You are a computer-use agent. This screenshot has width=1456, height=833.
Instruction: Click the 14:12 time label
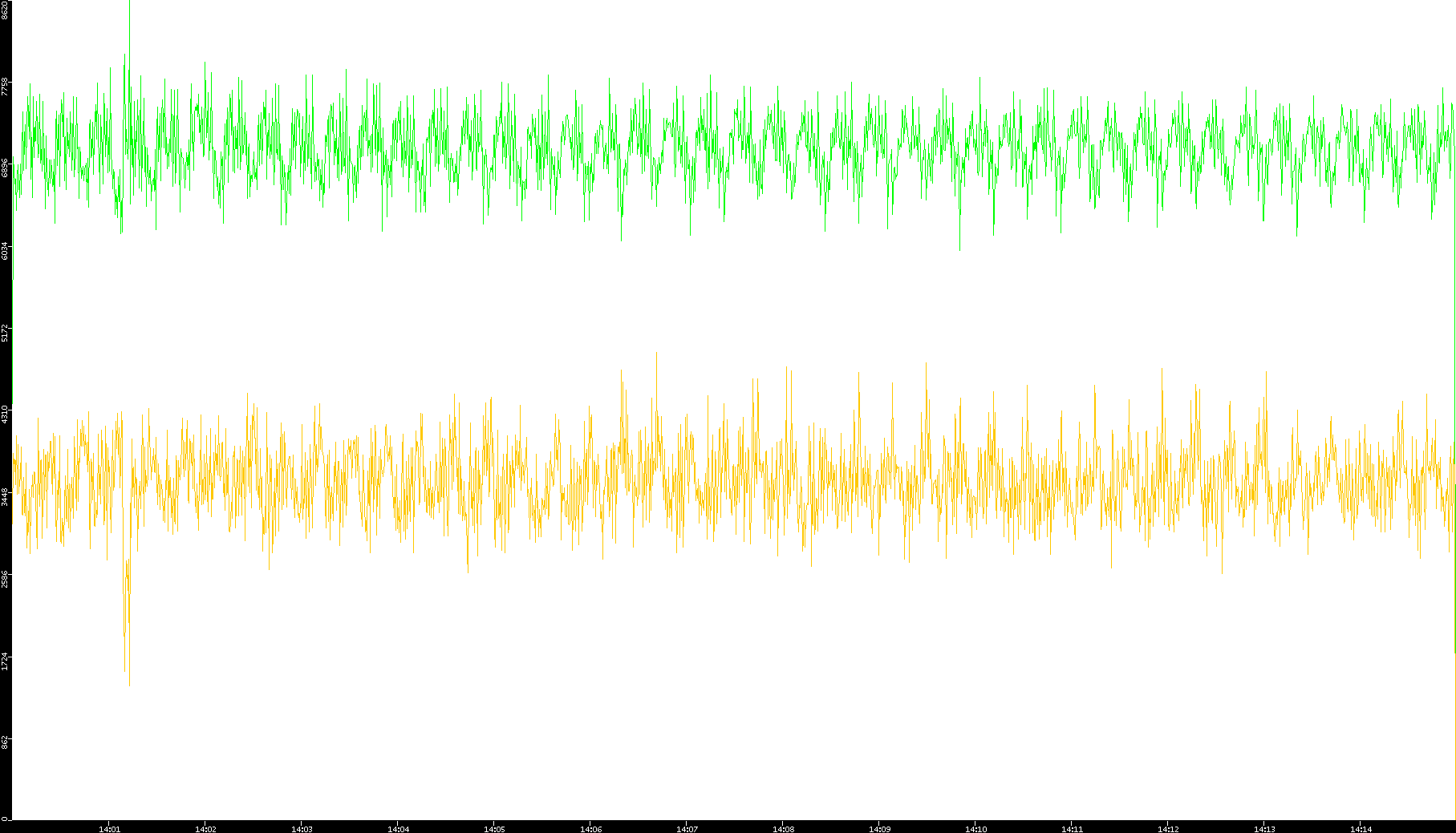click(1168, 828)
